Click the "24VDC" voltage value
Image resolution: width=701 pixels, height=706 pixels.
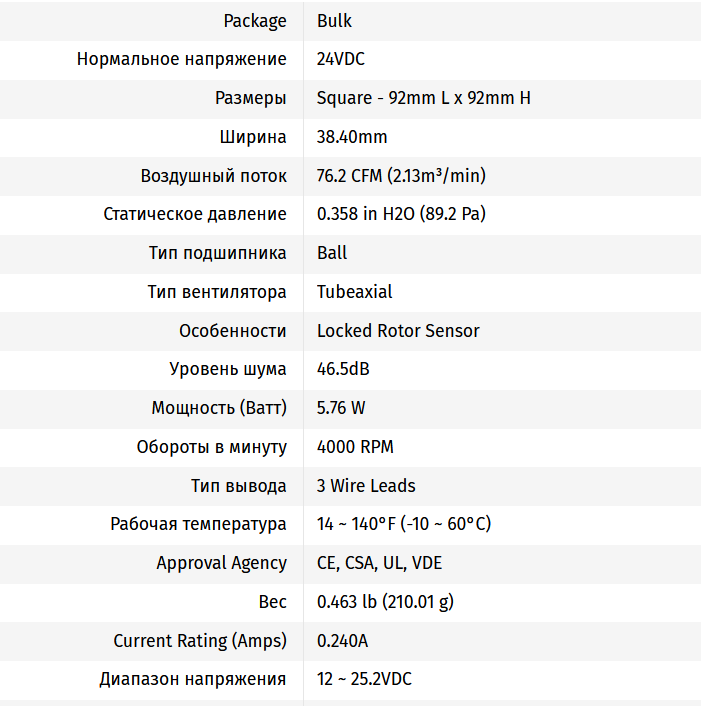340,59
